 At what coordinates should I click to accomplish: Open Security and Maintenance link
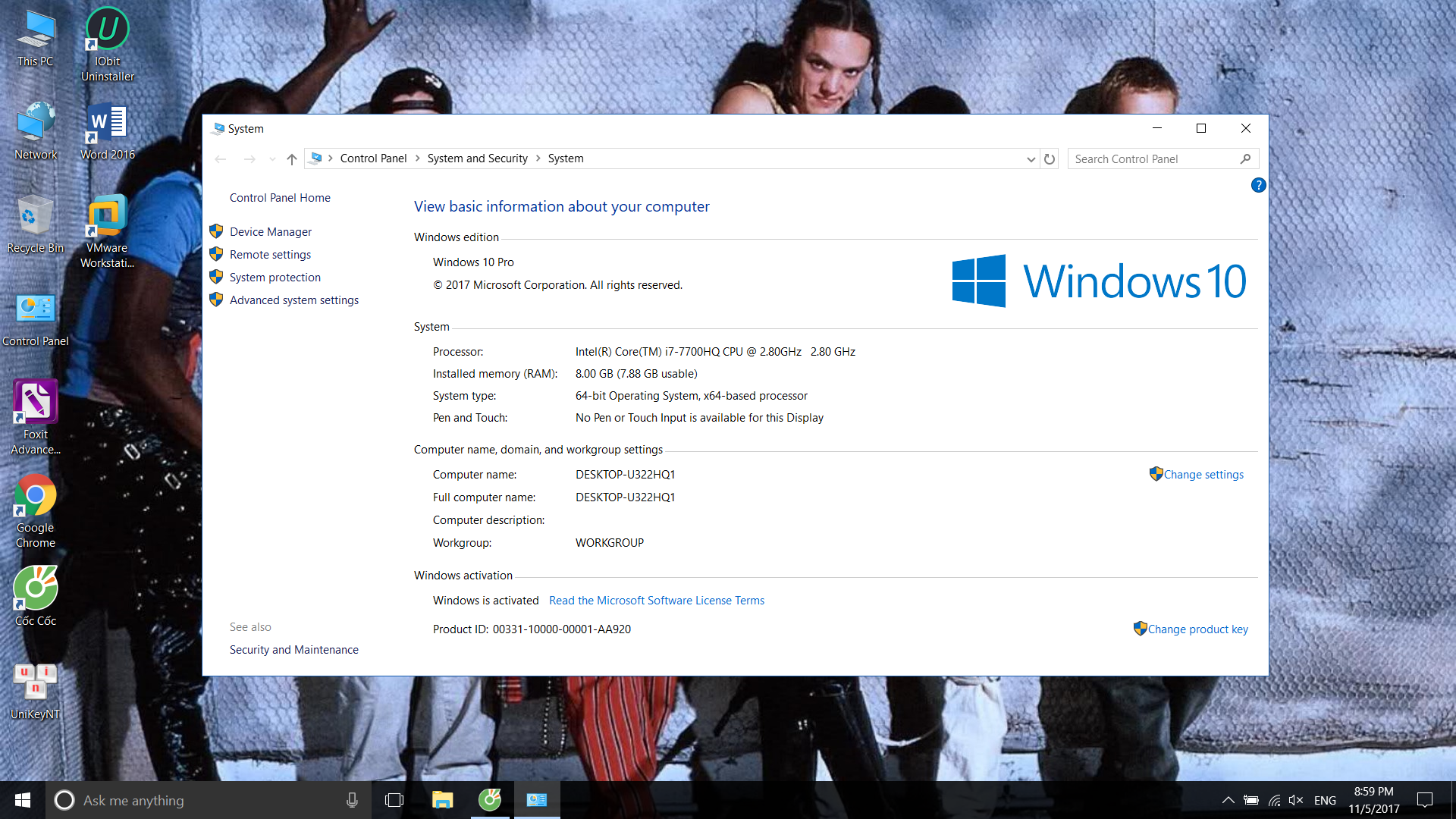(x=293, y=650)
